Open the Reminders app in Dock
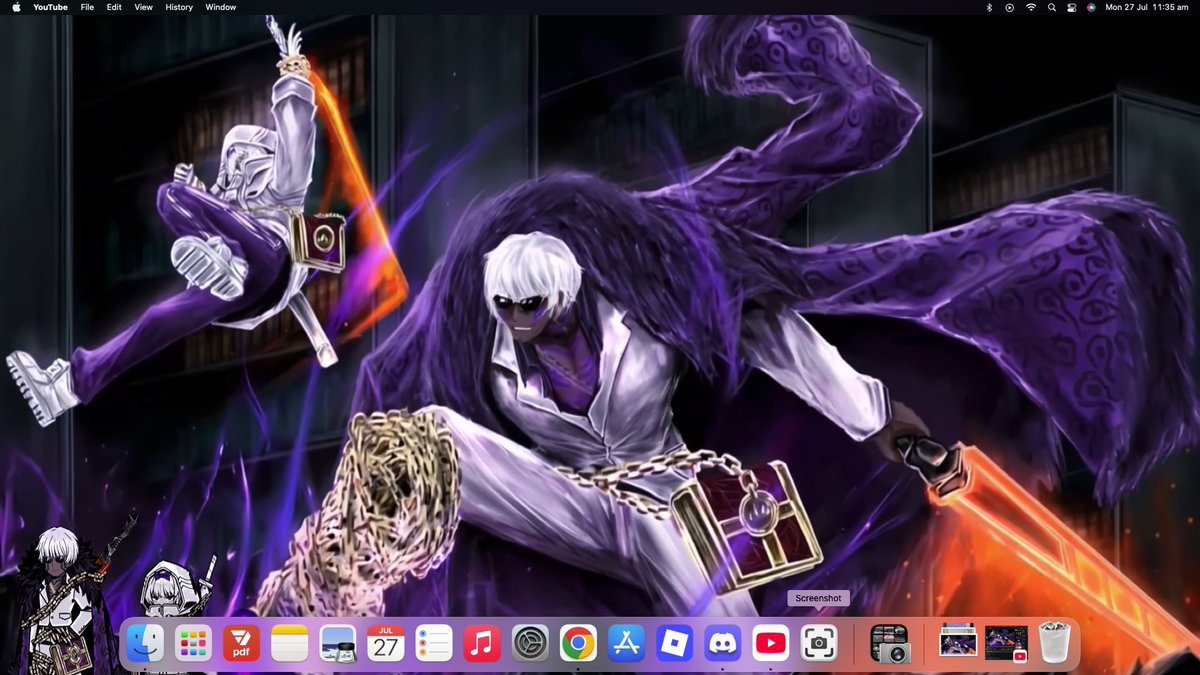Viewport: 1200px width, 675px height. [x=434, y=644]
